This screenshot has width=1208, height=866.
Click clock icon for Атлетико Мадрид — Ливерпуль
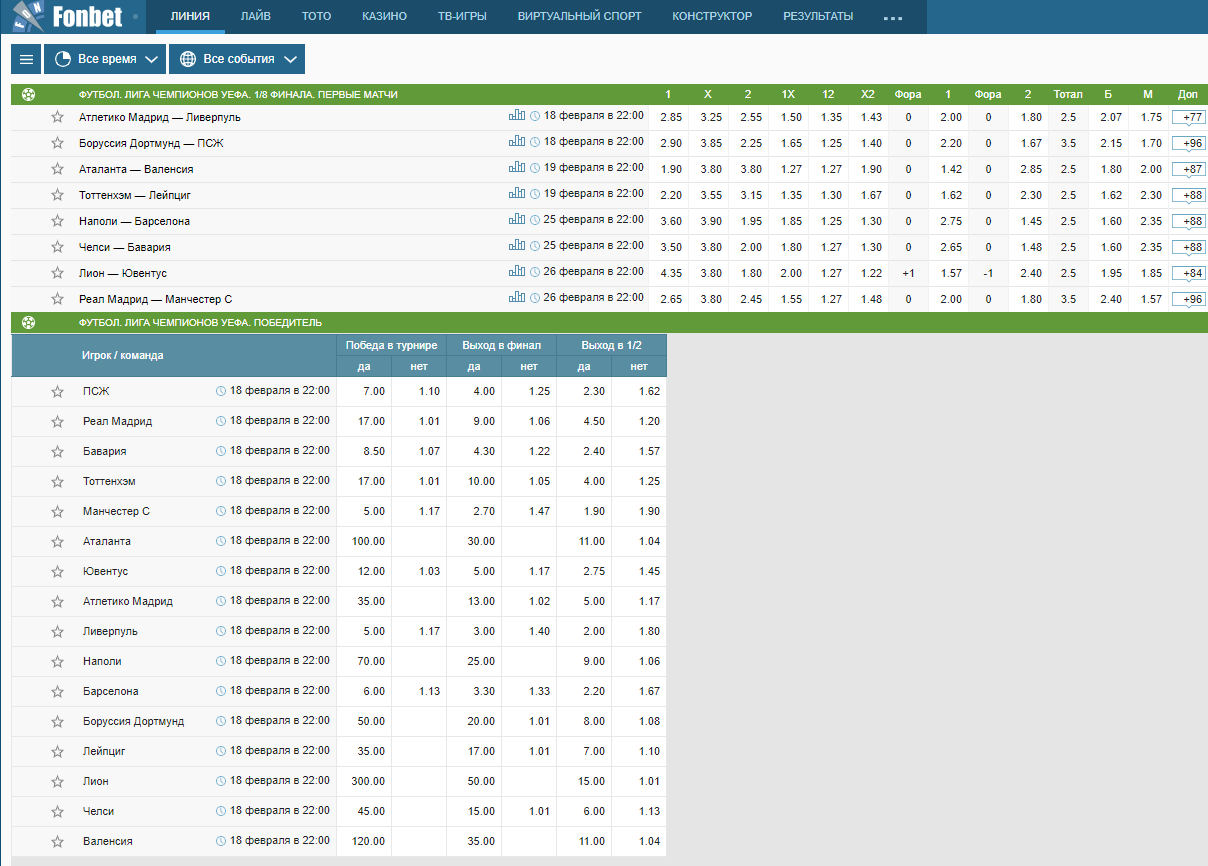535,116
